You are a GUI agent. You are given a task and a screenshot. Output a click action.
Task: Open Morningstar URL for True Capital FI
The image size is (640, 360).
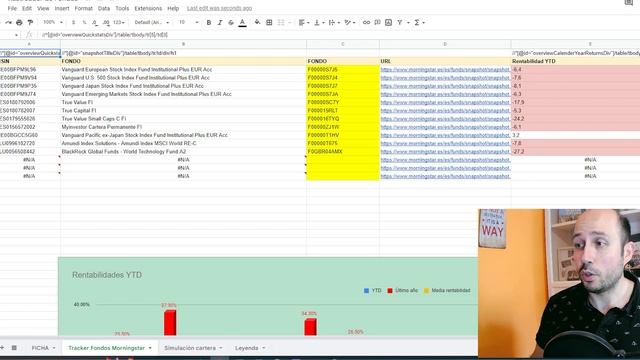click(x=445, y=111)
